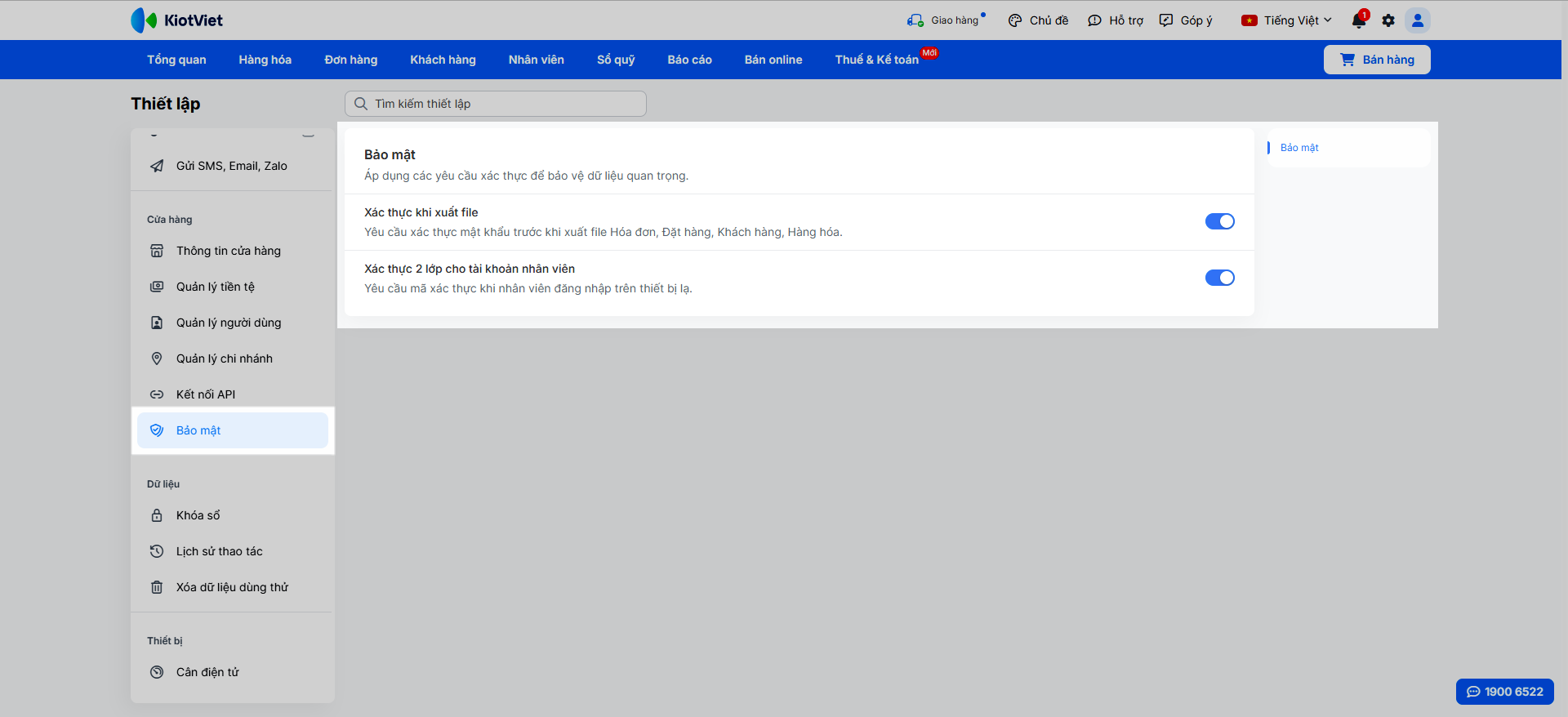Click "Xác thực 2 lớp cho tài khoản nhân viên" label
Viewport: 1568px width, 717px height.
470,269
